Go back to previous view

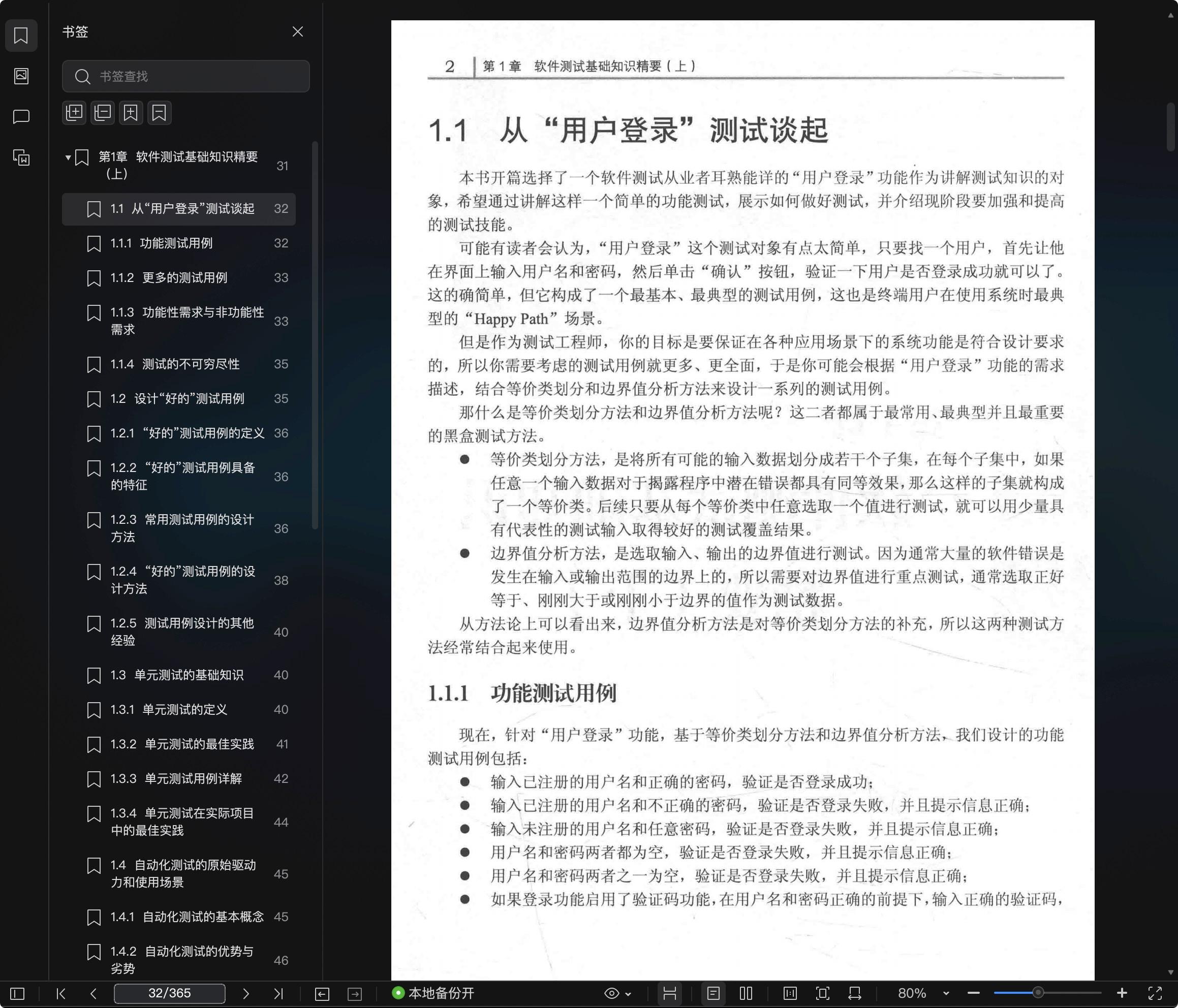(x=322, y=993)
